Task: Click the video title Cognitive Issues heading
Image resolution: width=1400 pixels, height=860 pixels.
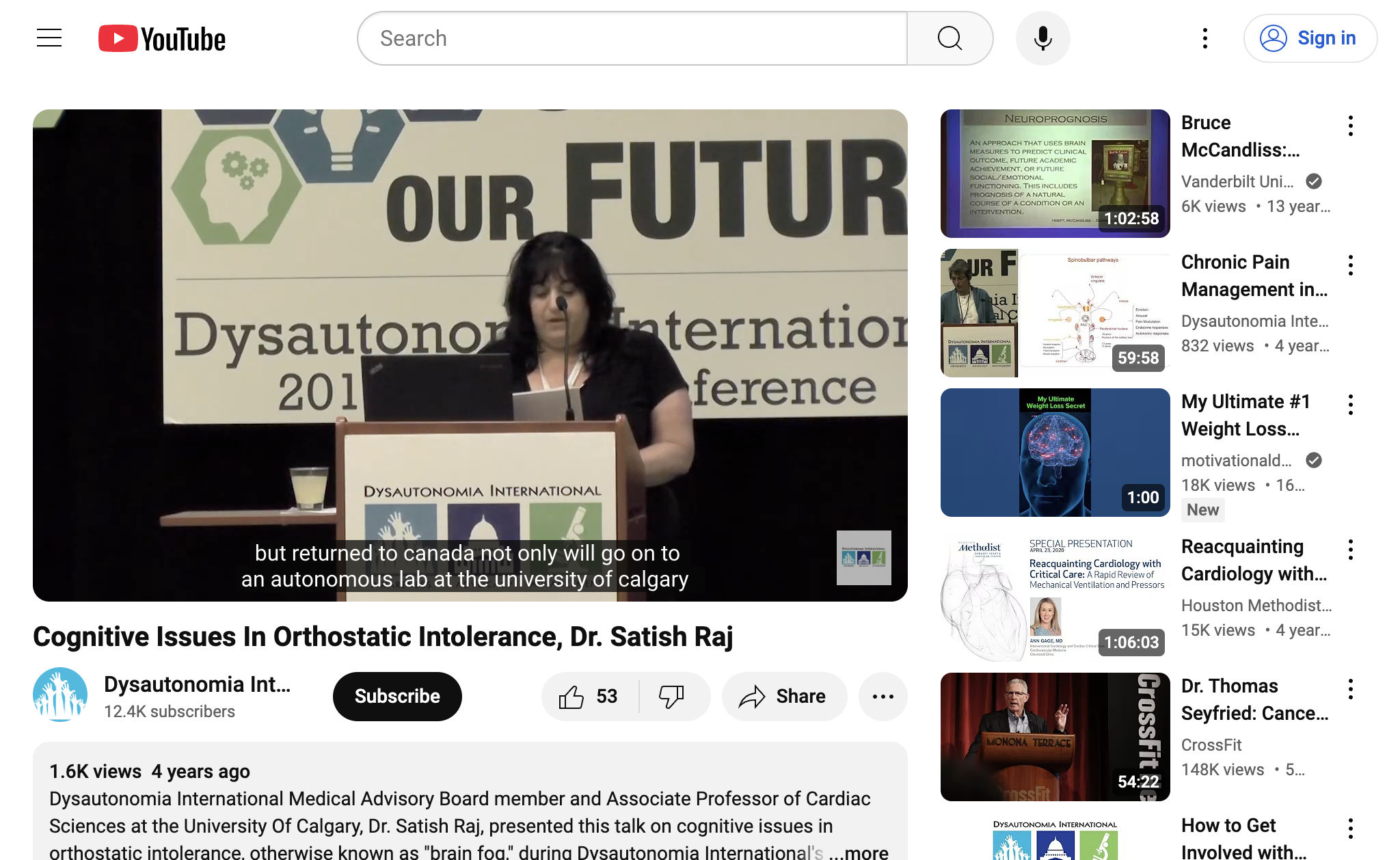Action: (383, 636)
